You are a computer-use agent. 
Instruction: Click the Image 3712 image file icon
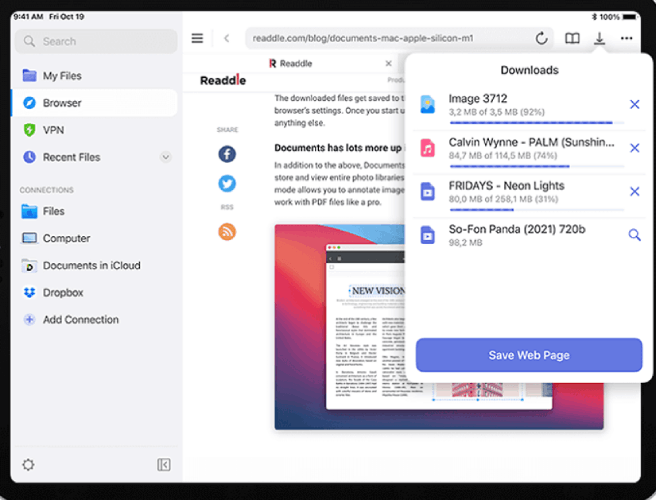(x=428, y=105)
